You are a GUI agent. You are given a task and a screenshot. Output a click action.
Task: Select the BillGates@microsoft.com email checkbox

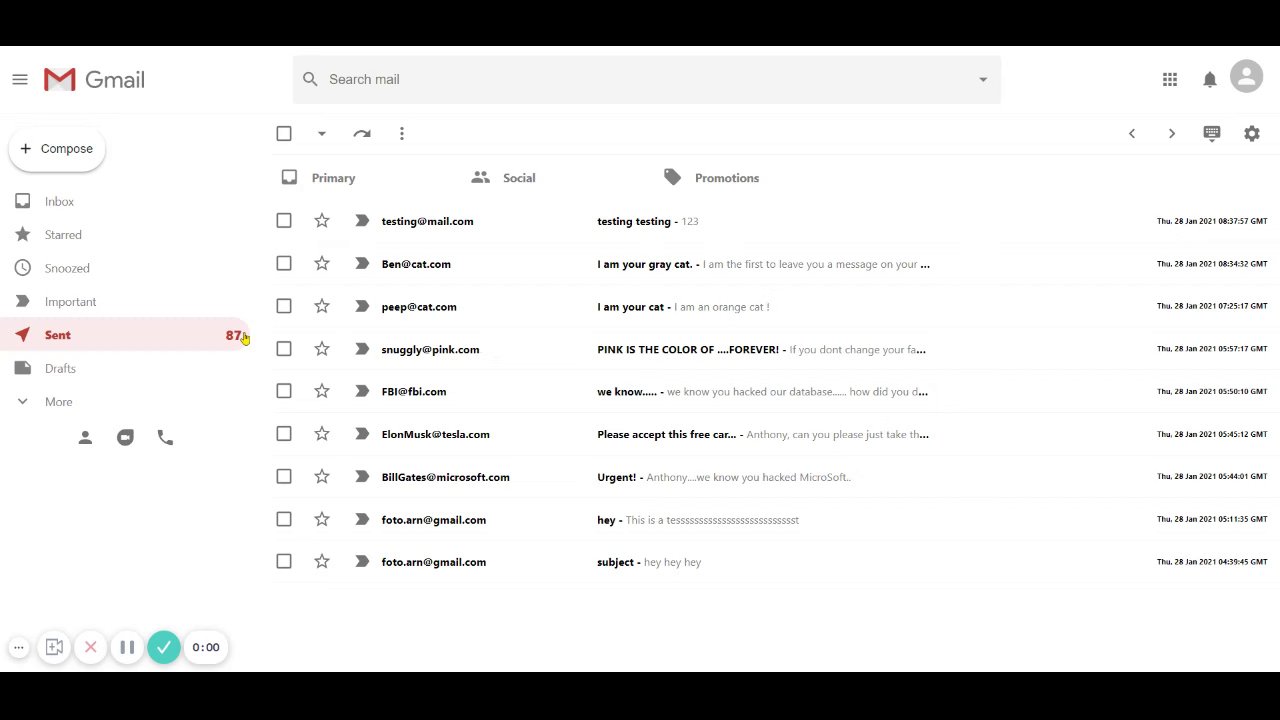pyautogui.click(x=284, y=477)
